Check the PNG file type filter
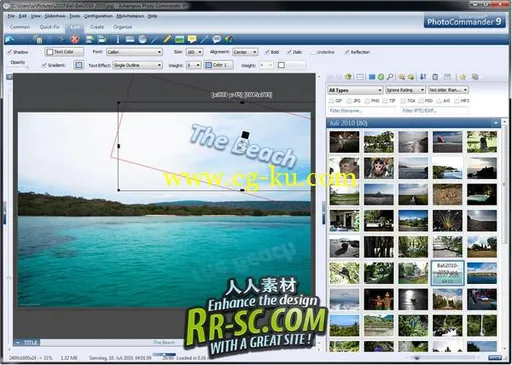The width and height of the screenshot is (512, 365). pos(367,101)
